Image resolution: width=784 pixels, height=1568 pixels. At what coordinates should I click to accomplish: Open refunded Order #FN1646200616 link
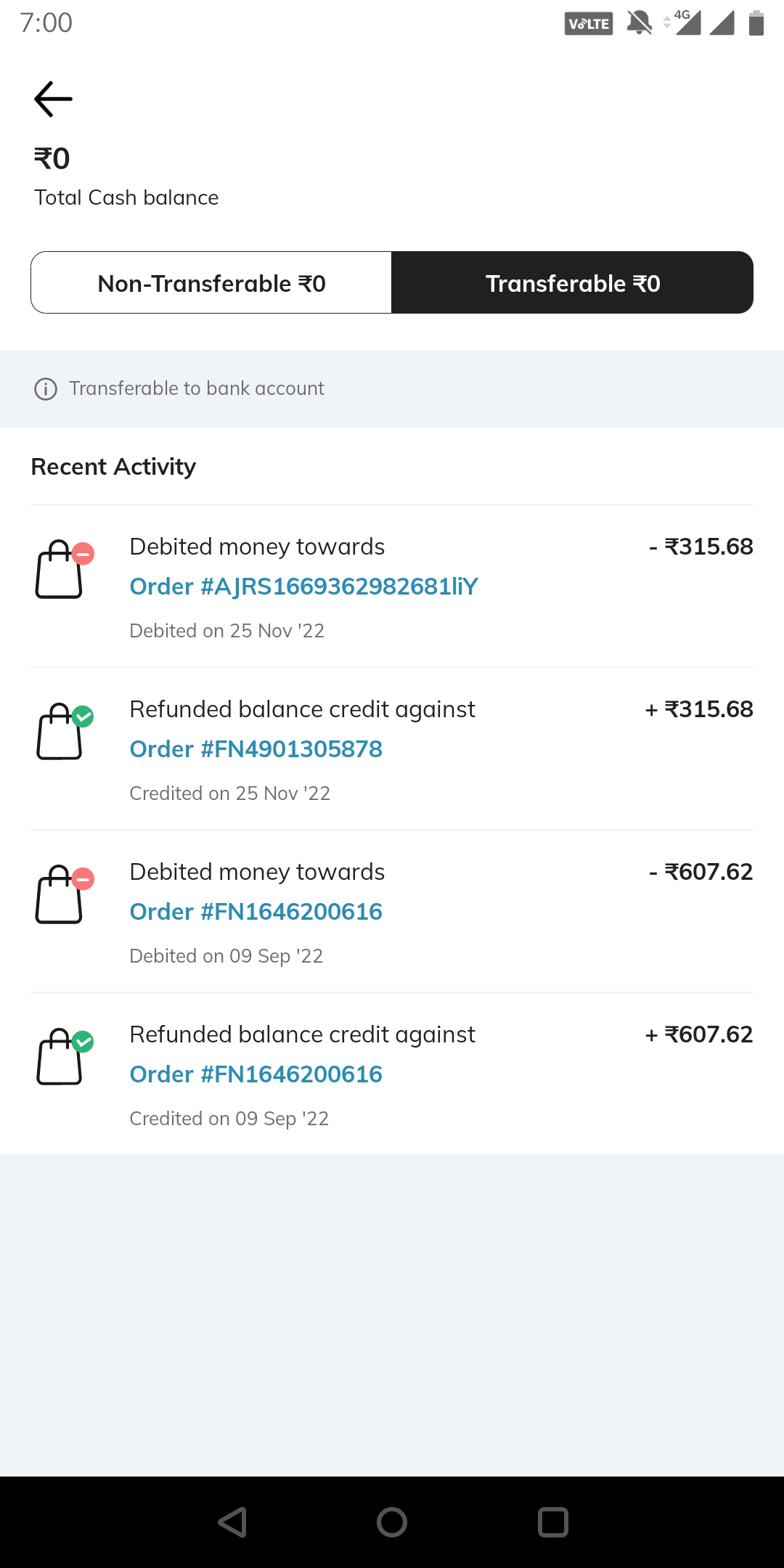[x=256, y=1074]
